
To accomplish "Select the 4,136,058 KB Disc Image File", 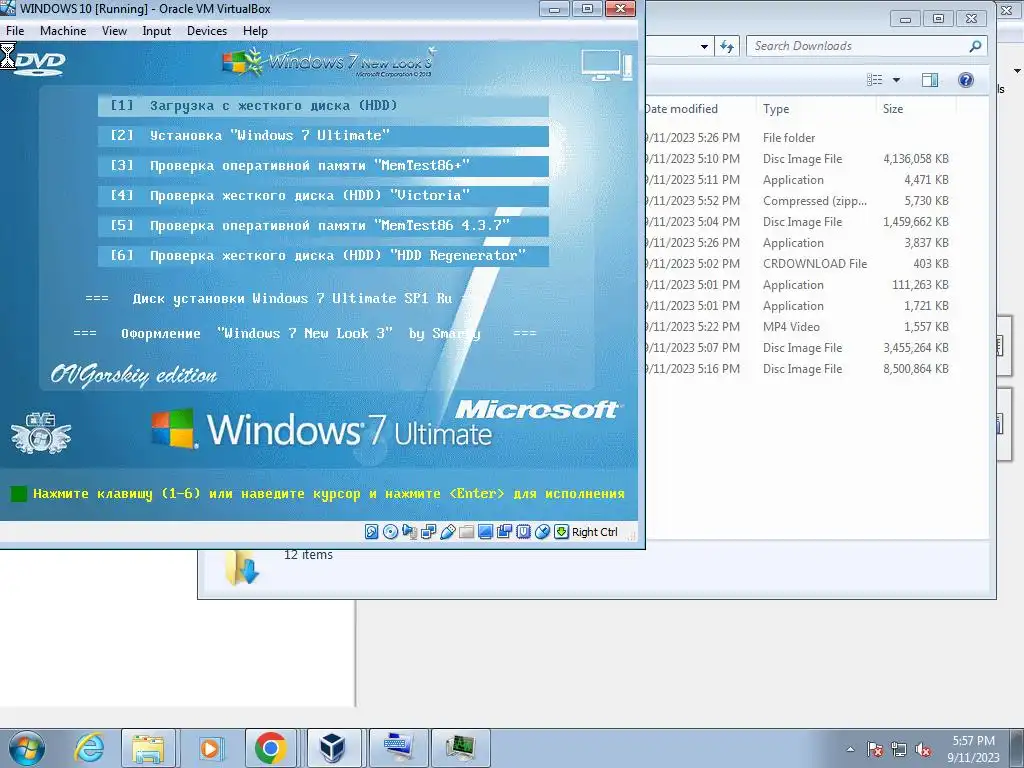I will (800, 159).
